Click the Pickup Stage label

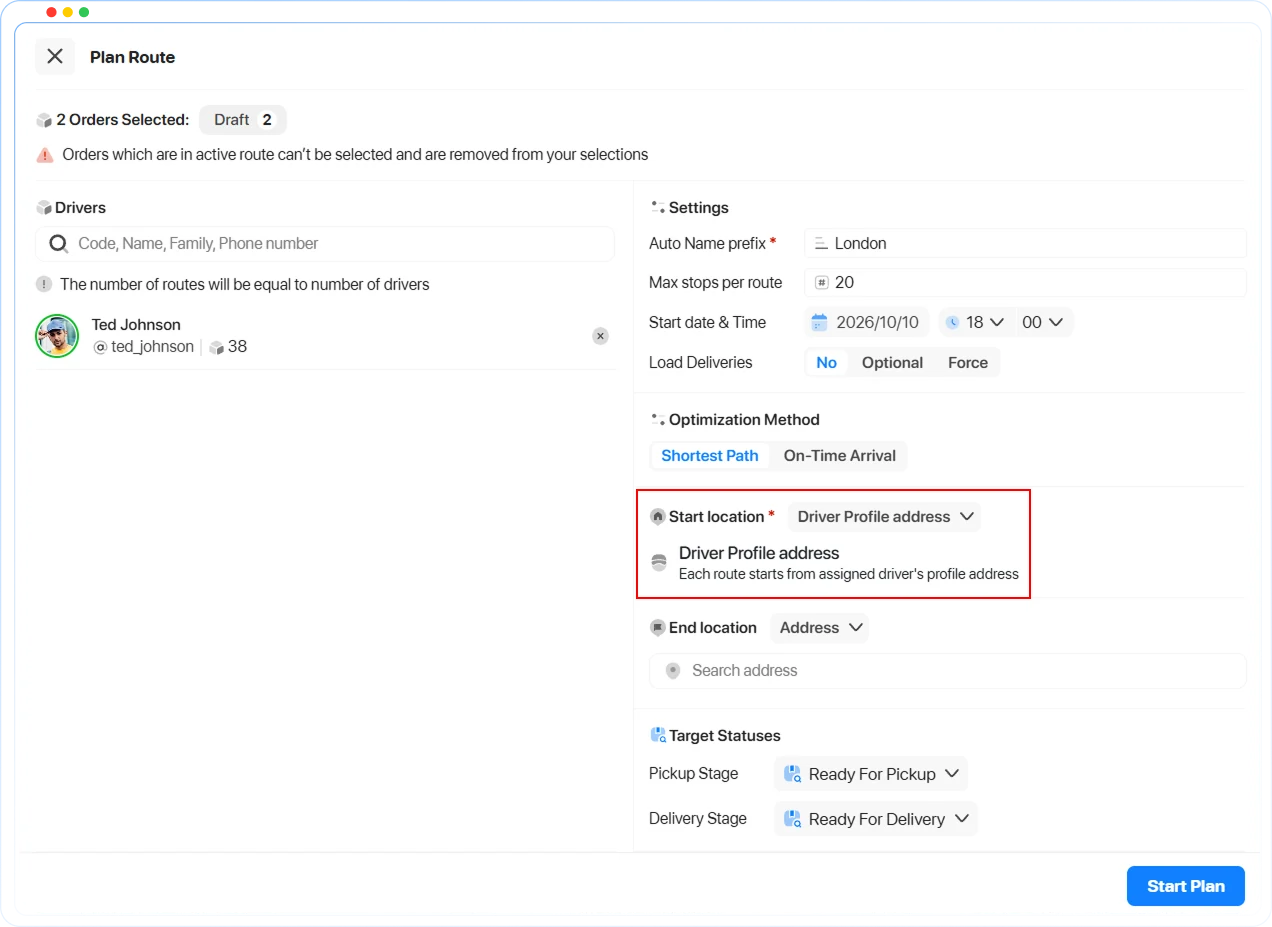point(693,774)
